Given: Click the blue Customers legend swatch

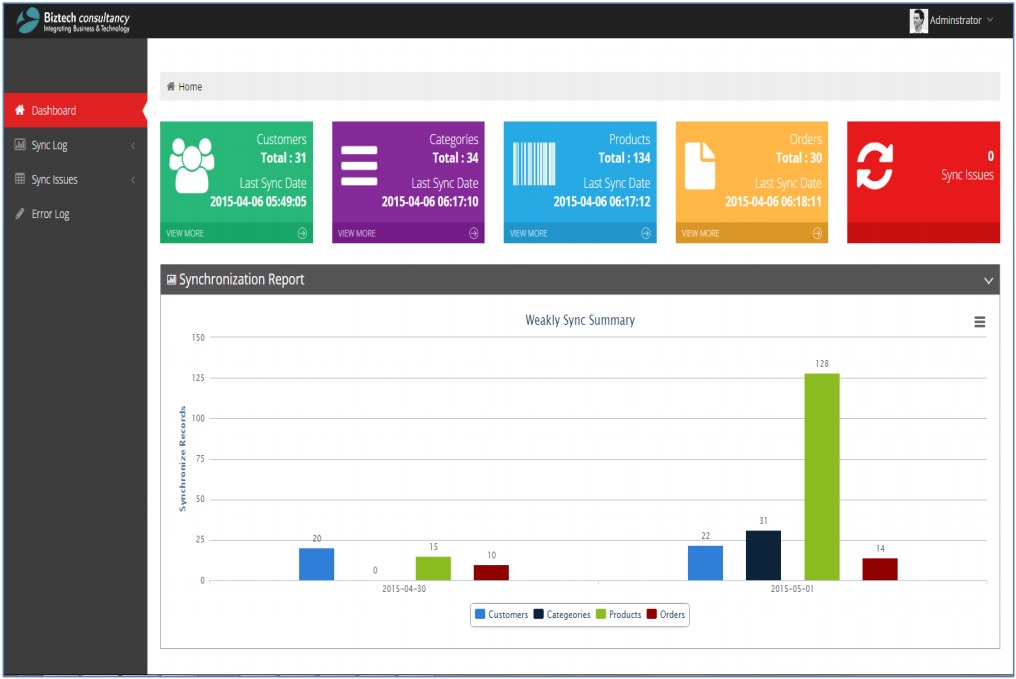Looking at the screenshot, I should (x=480, y=614).
